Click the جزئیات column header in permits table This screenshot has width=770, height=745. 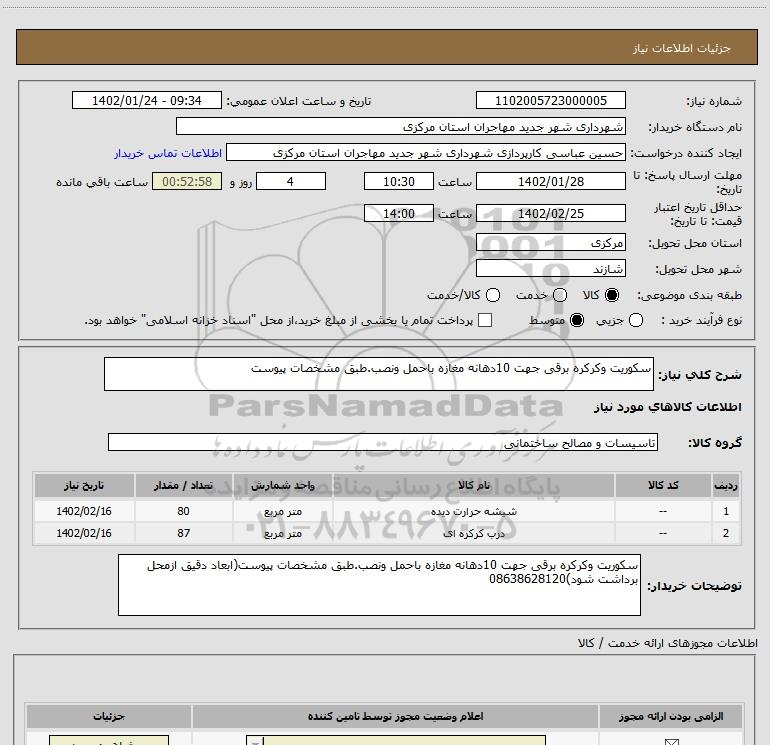point(109,717)
